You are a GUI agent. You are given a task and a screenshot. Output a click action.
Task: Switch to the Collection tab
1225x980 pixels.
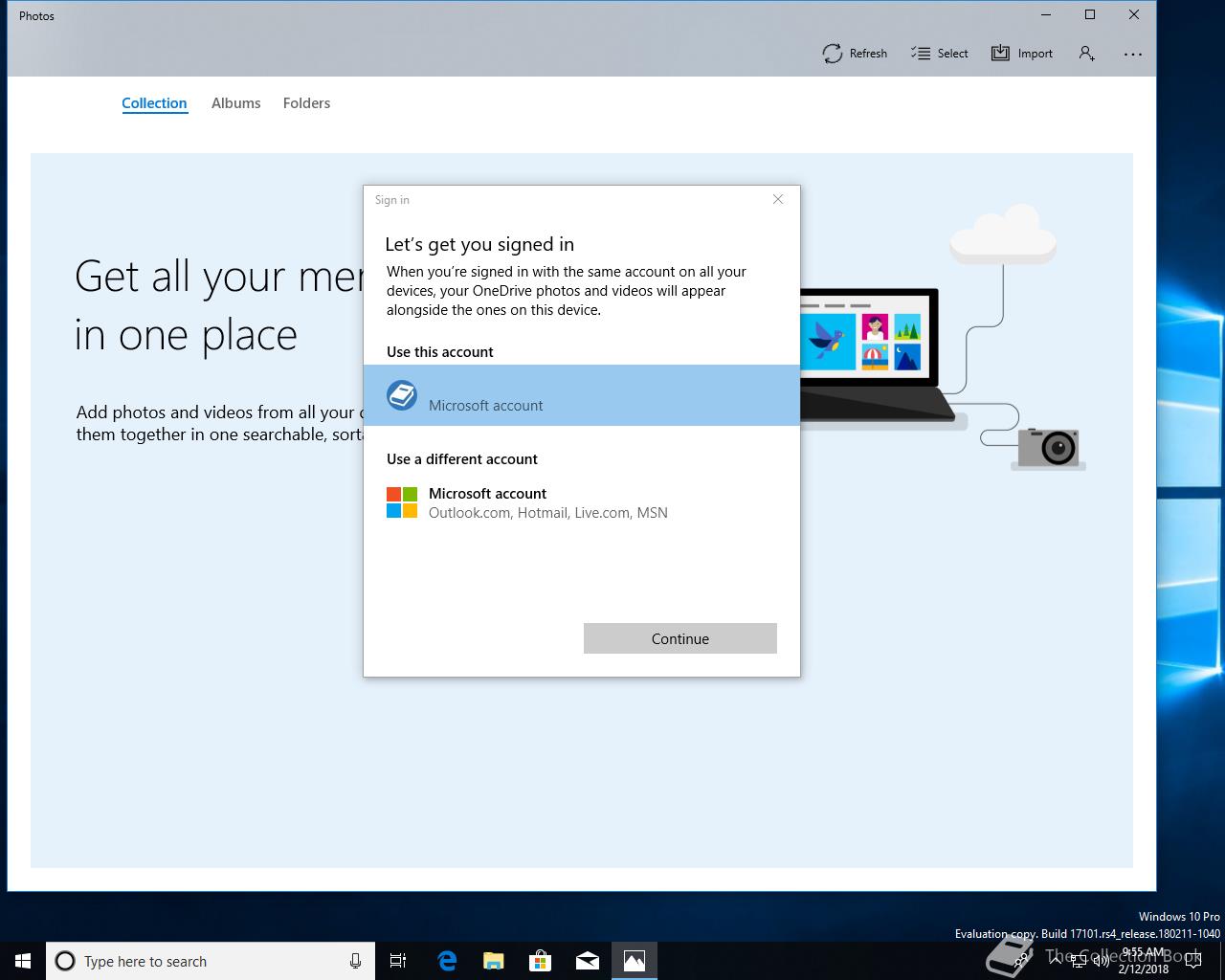pyautogui.click(x=154, y=103)
